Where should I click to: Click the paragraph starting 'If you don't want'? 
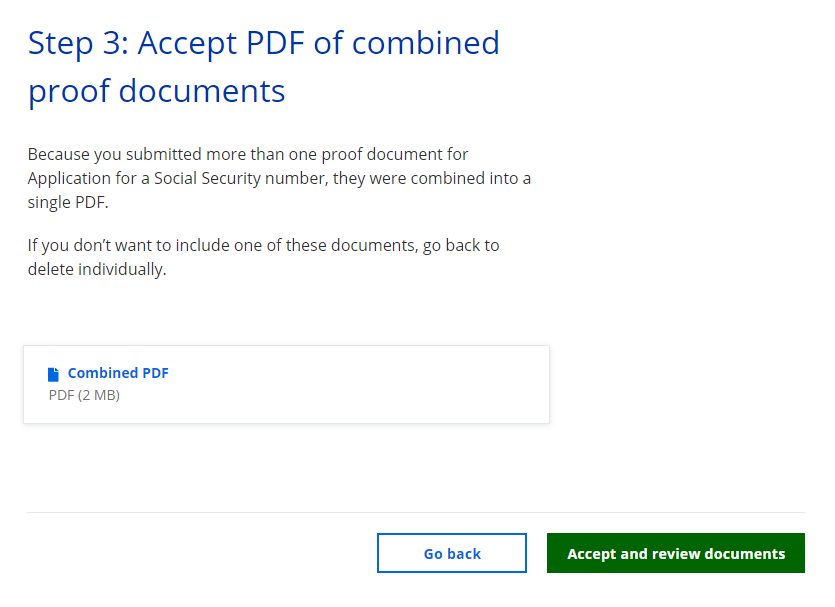point(263,257)
